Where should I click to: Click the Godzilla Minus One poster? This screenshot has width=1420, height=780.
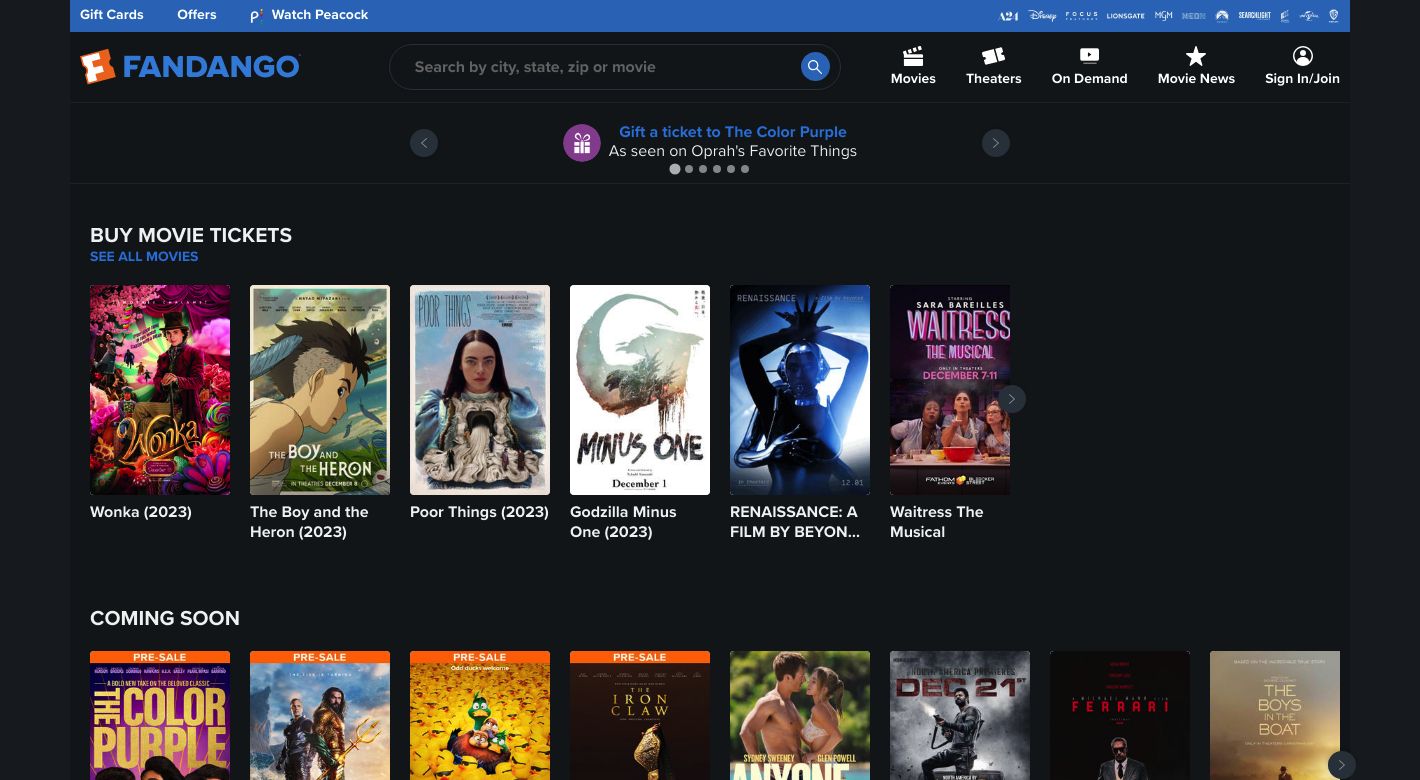coord(640,390)
